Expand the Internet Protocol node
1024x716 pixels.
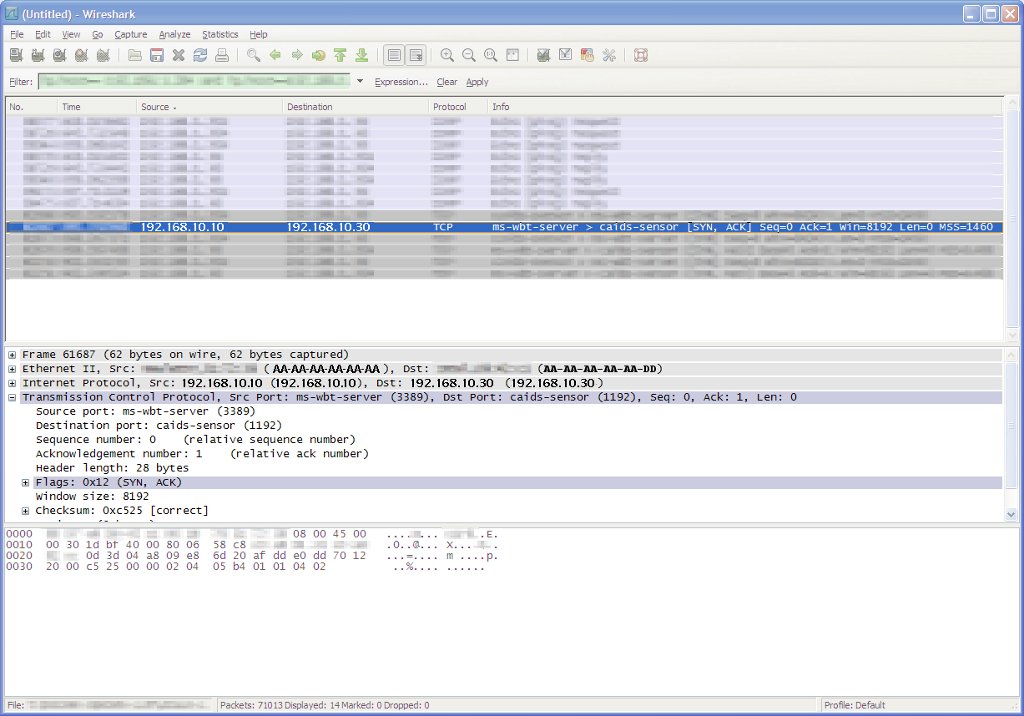[12, 383]
